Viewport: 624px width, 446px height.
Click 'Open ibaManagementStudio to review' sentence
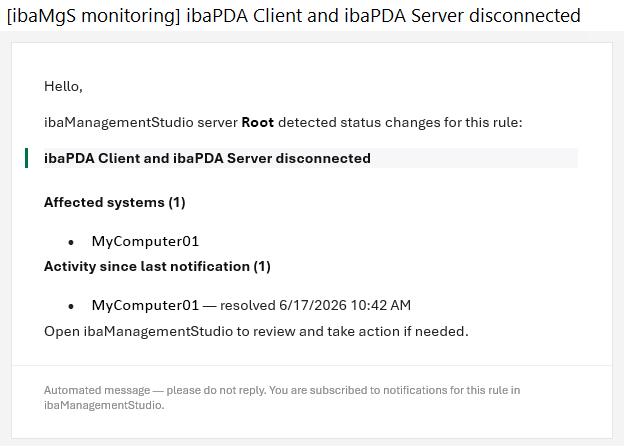(x=256, y=331)
